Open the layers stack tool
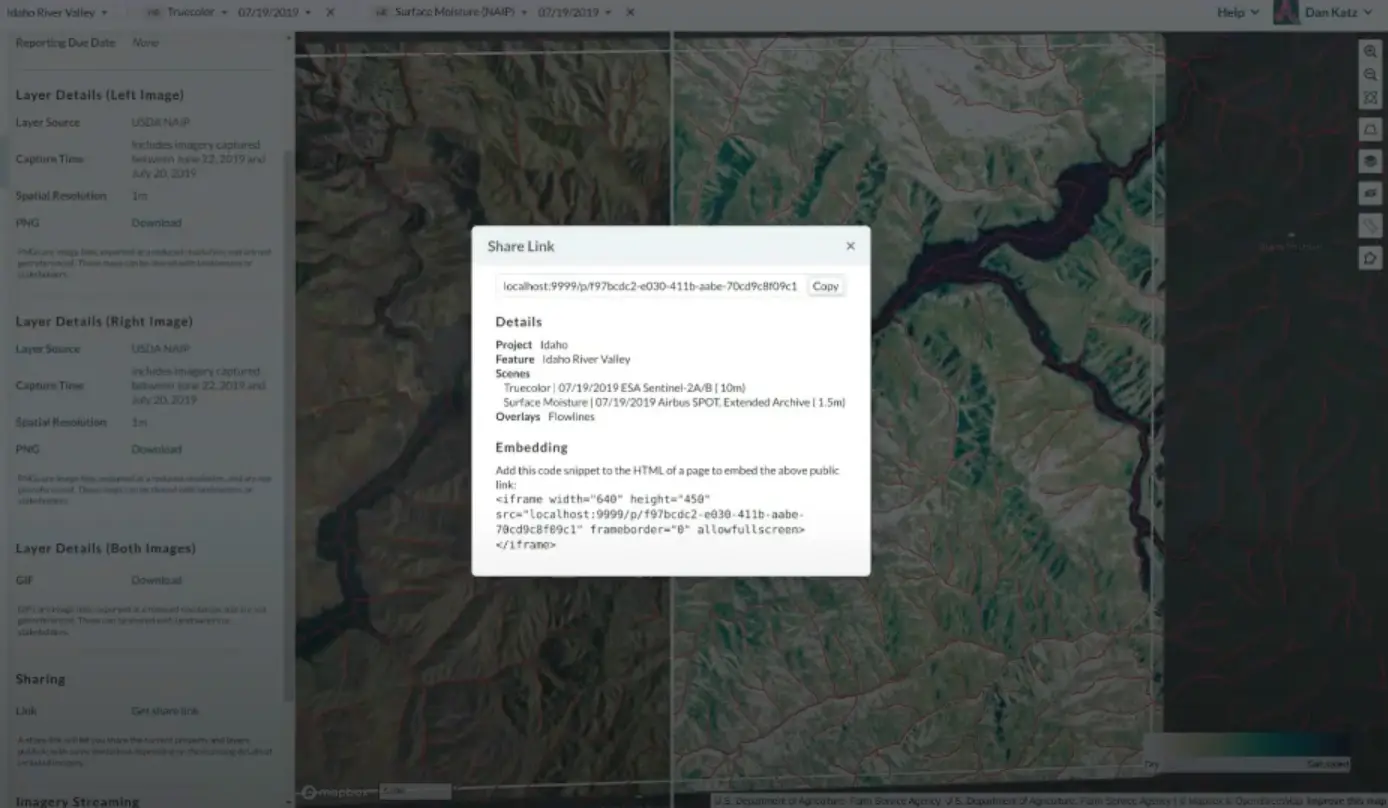 click(1370, 161)
